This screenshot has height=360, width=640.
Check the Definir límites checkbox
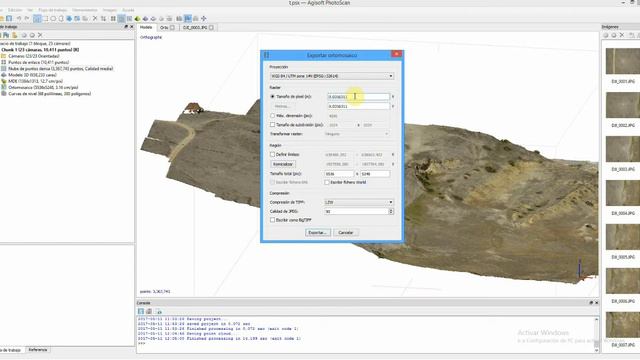(x=272, y=155)
